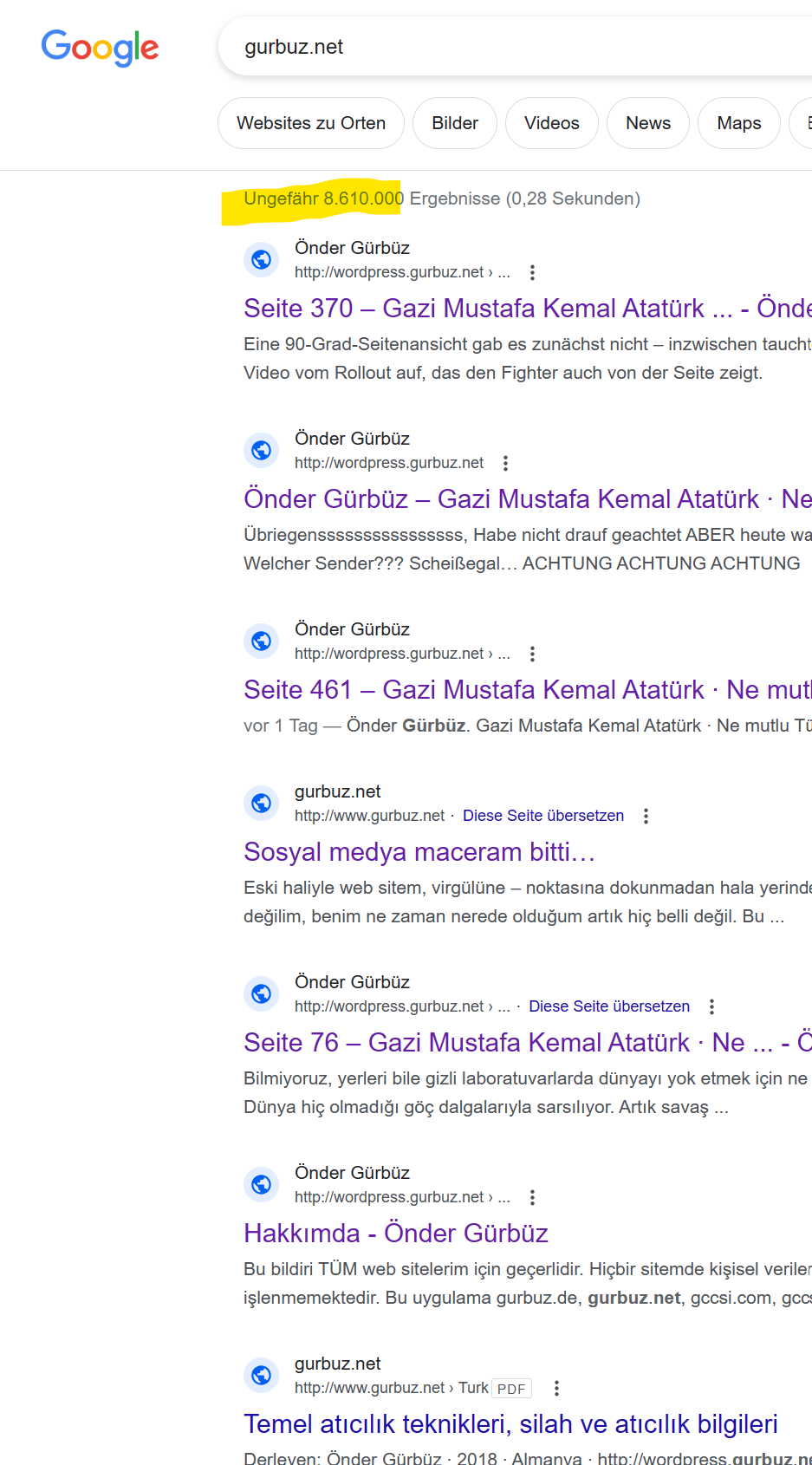
Task: Click the http://www.gurbuz.net › Turk breadcrumb
Action: tap(392, 1388)
